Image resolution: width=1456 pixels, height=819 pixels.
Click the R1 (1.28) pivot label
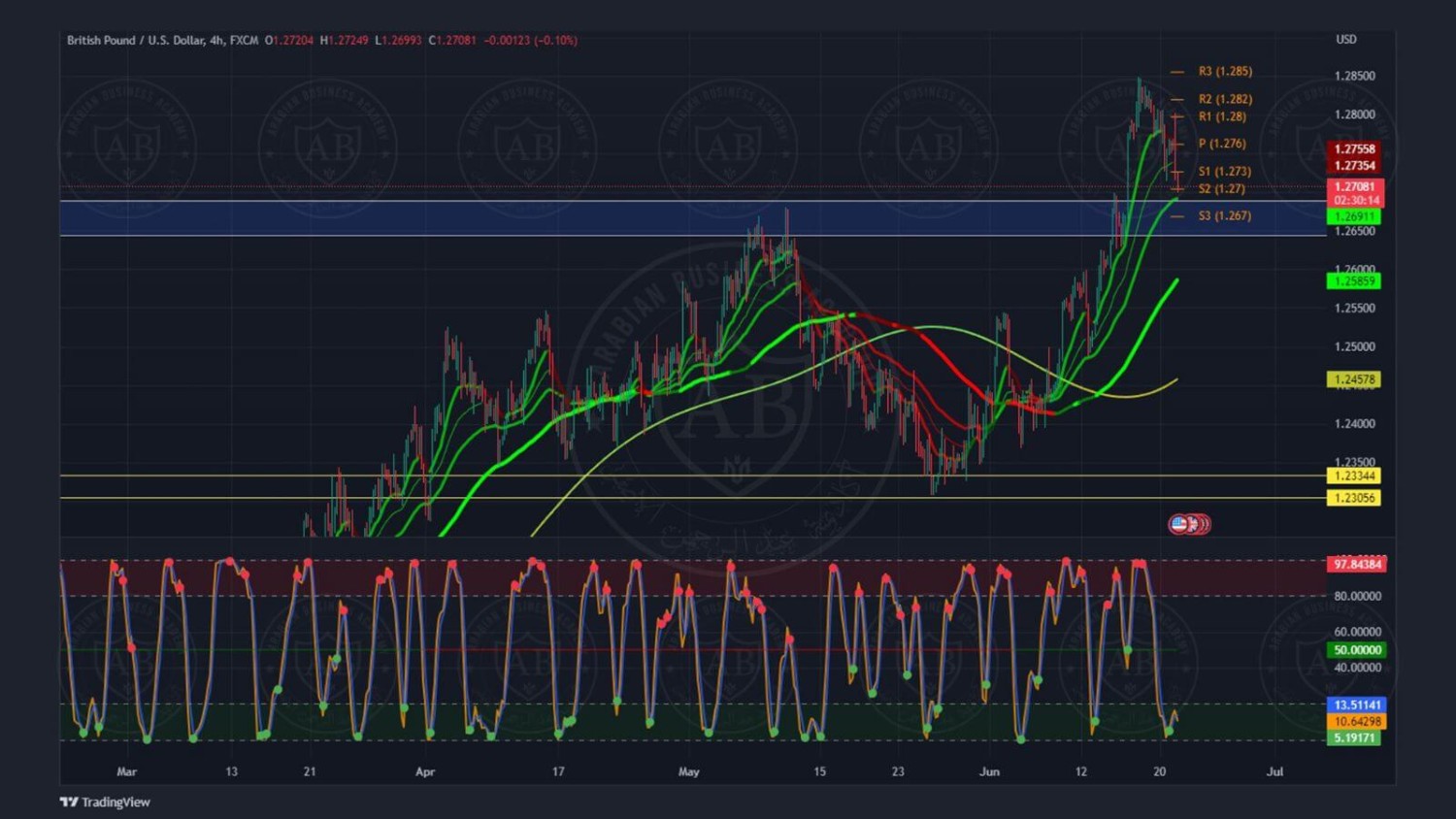tap(1222, 116)
